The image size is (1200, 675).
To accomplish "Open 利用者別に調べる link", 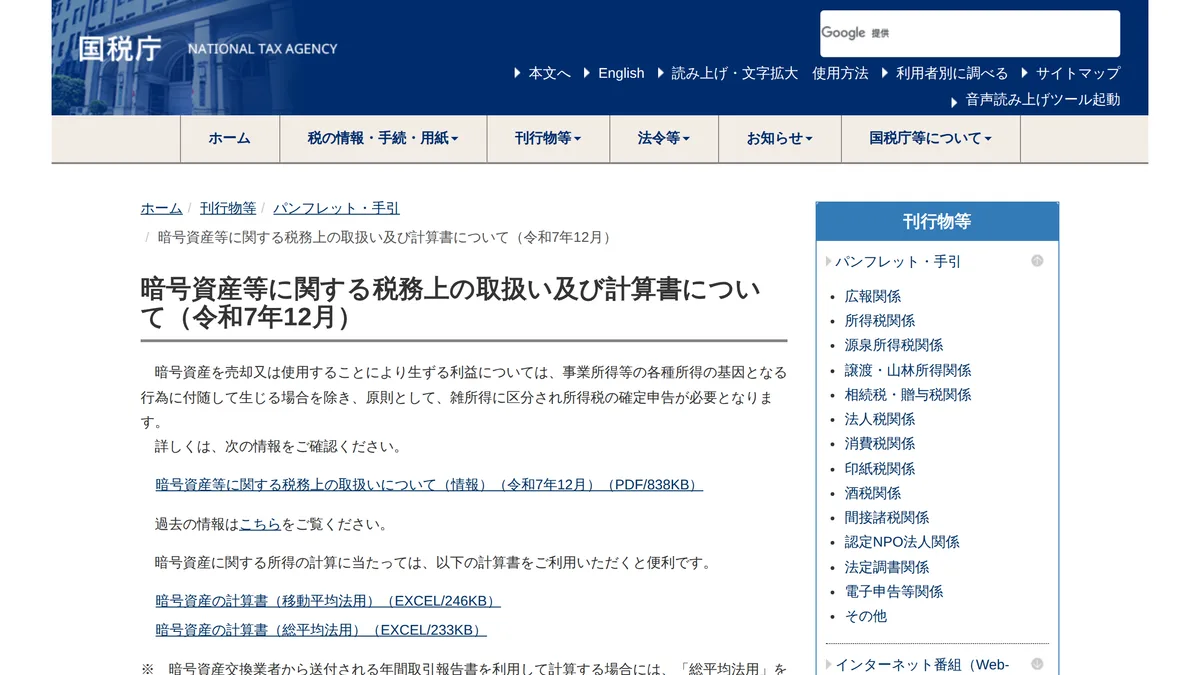I will point(952,73).
